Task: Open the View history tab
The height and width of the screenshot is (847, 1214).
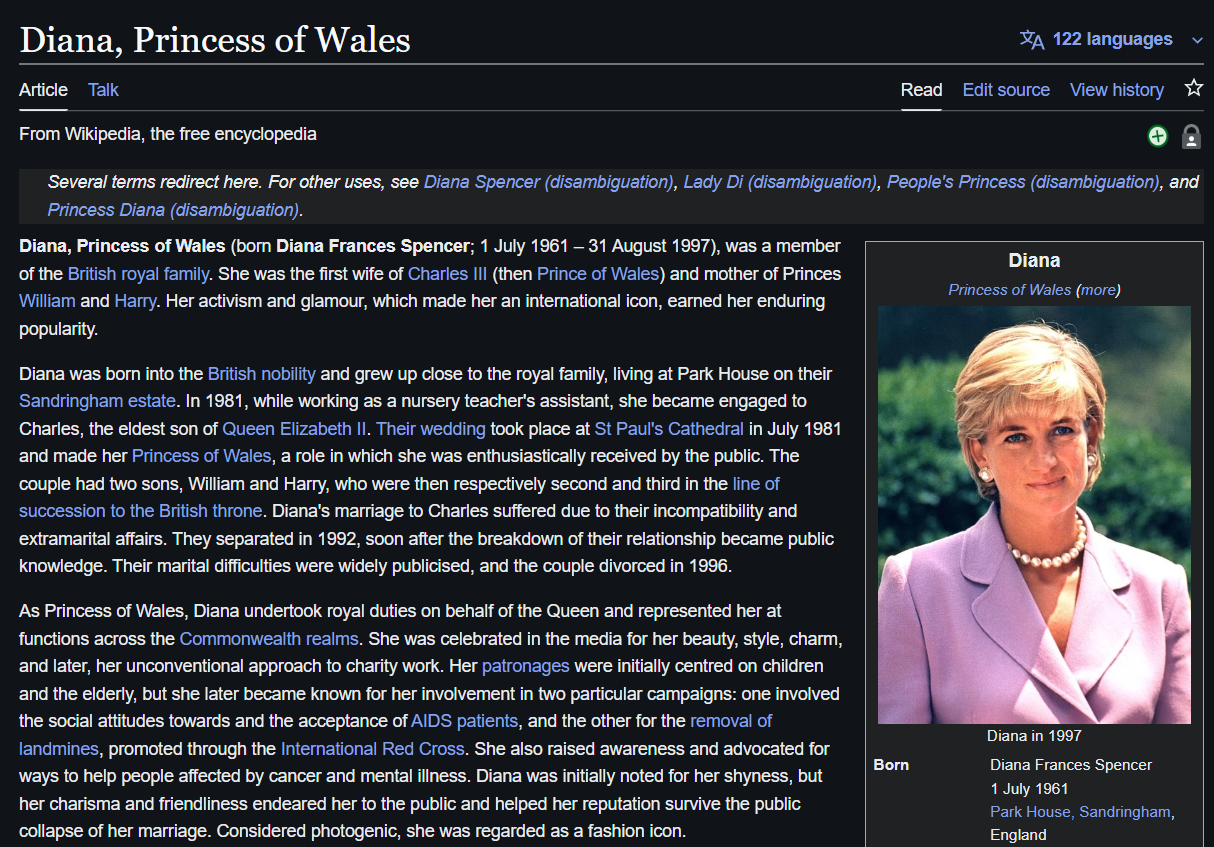Action: point(1117,90)
